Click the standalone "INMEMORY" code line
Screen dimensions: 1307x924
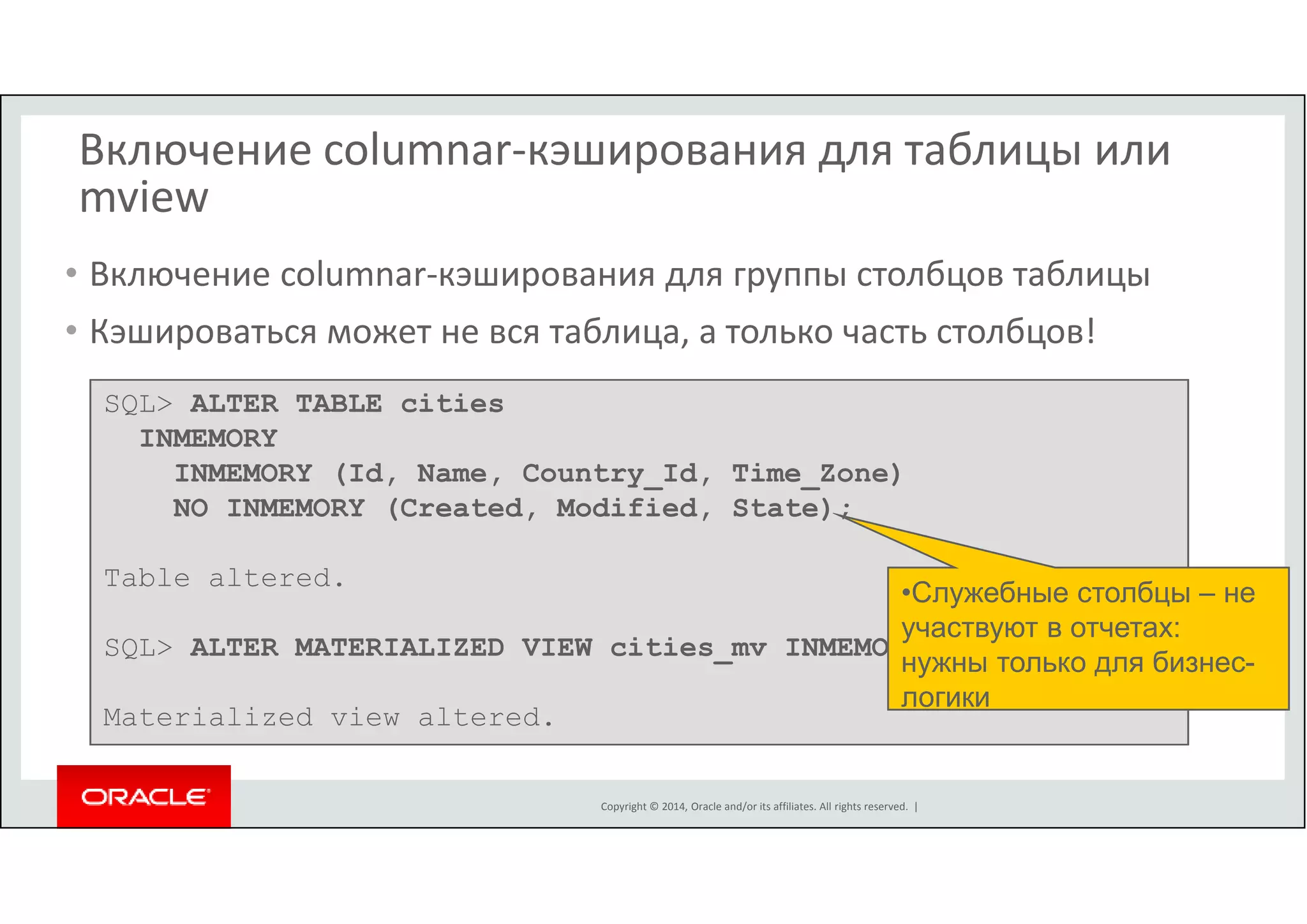208,438
